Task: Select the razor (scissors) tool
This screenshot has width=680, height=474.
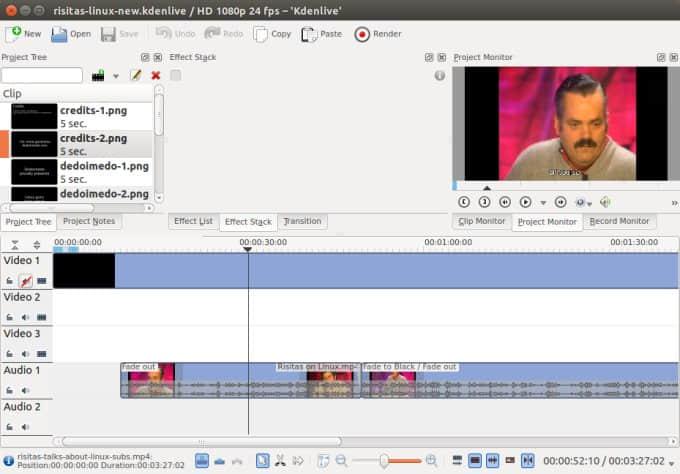Action: coord(281,460)
